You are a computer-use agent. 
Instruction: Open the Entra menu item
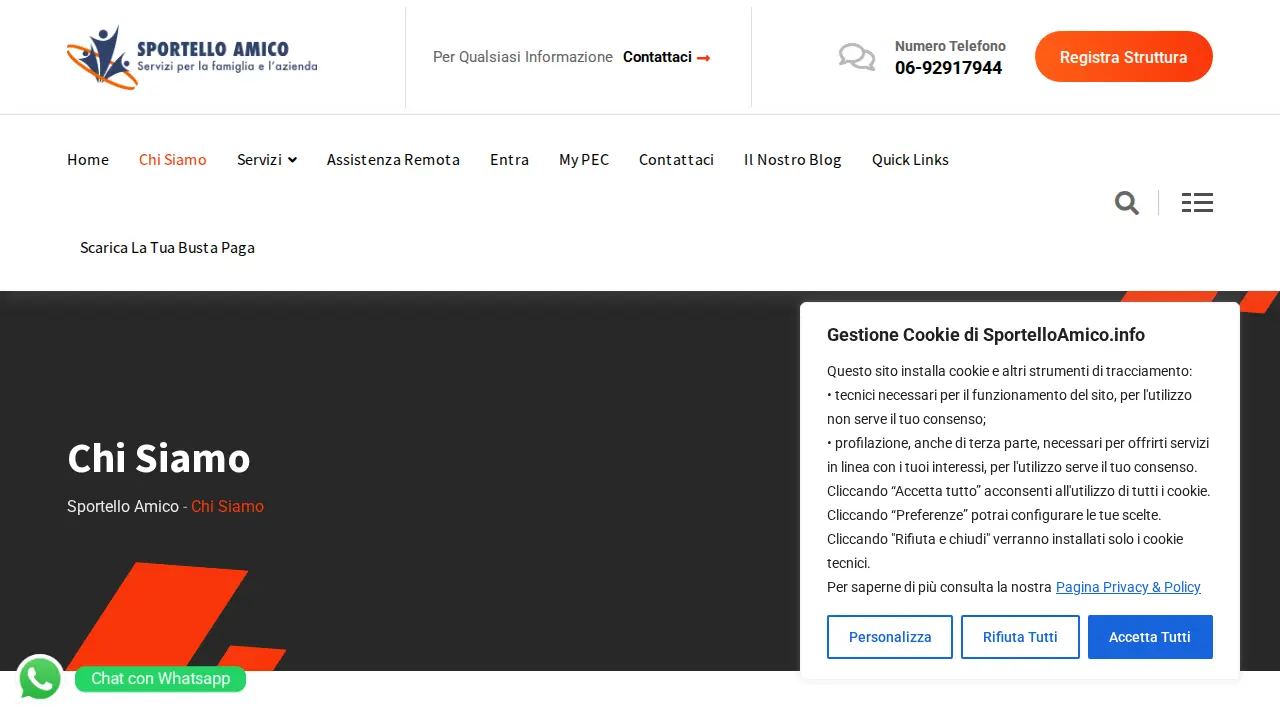(509, 159)
